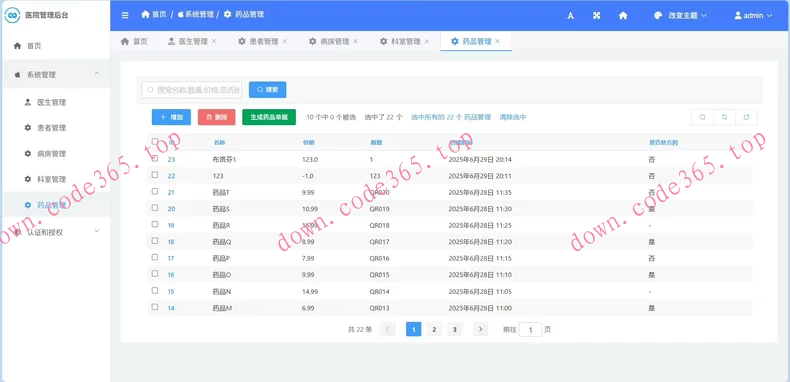Click 选中所有的 22 个 药品管理 link
This screenshot has width=790, height=382.
click(x=451, y=117)
